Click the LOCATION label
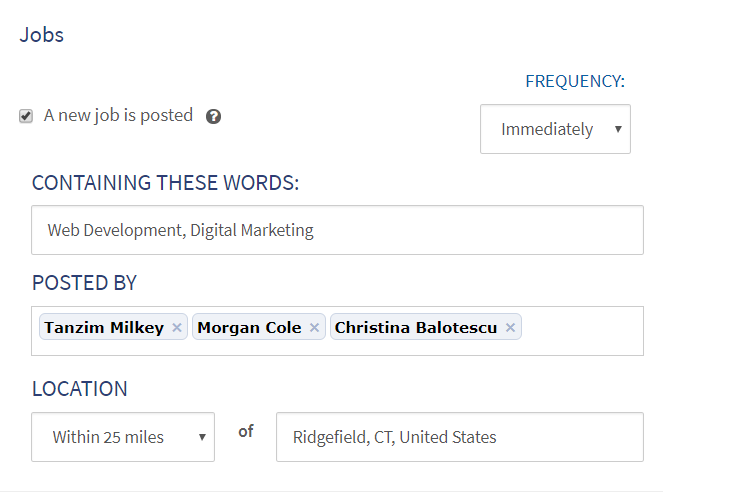Screen dimensions: 746x498 [79, 389]
